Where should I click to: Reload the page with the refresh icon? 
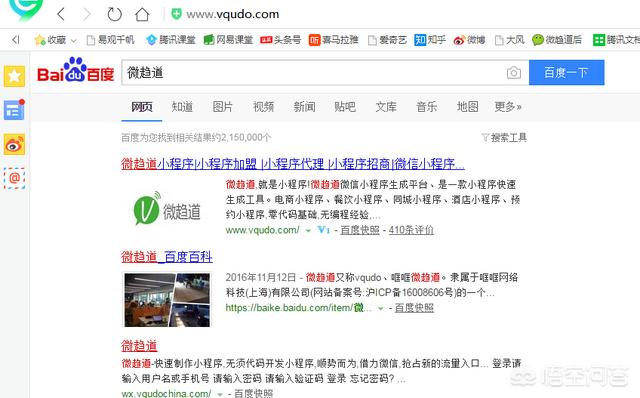click(114, 14)
